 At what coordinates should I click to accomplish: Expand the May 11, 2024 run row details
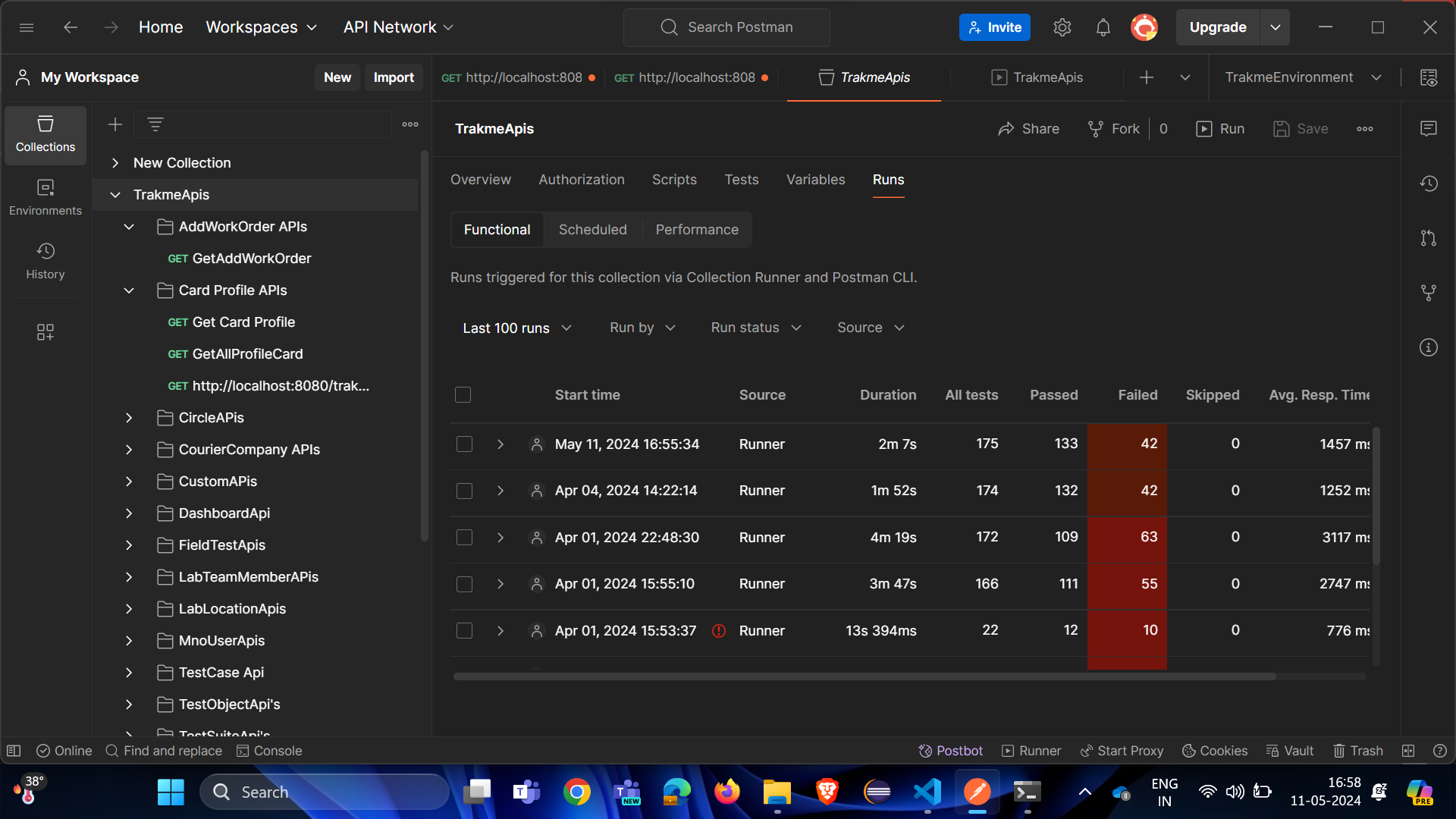point(500,444)
